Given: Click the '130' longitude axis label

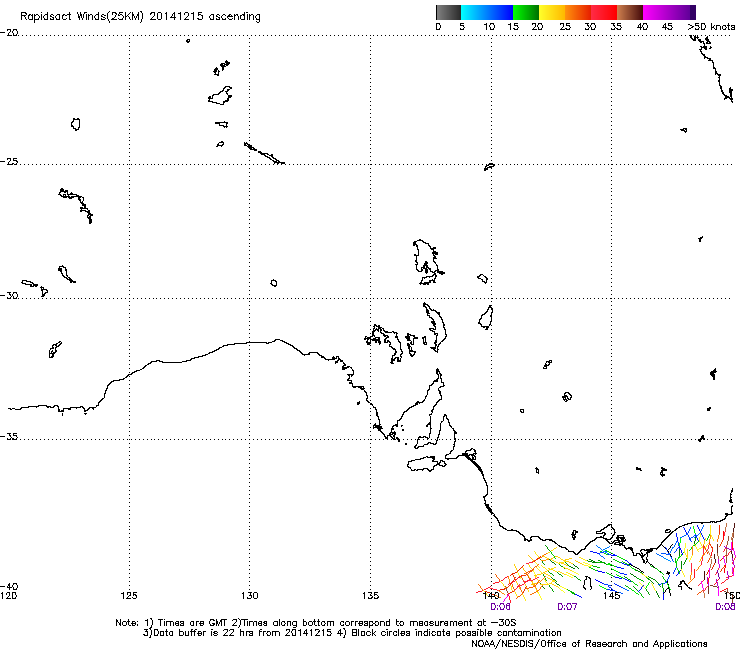Looking at the screenshot, I should 250,596.
